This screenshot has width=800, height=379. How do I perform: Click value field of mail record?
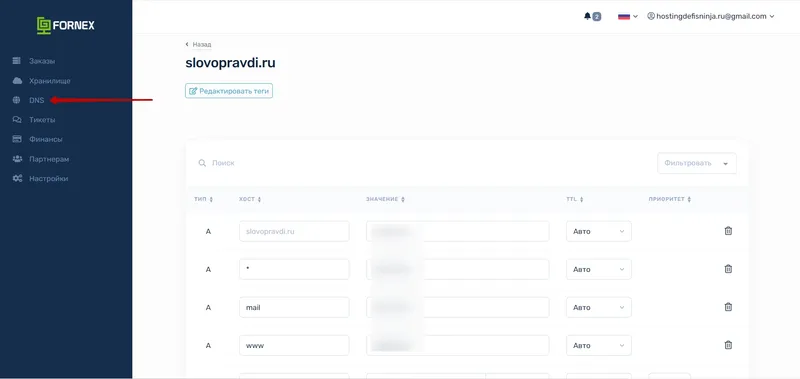[458, 307]
